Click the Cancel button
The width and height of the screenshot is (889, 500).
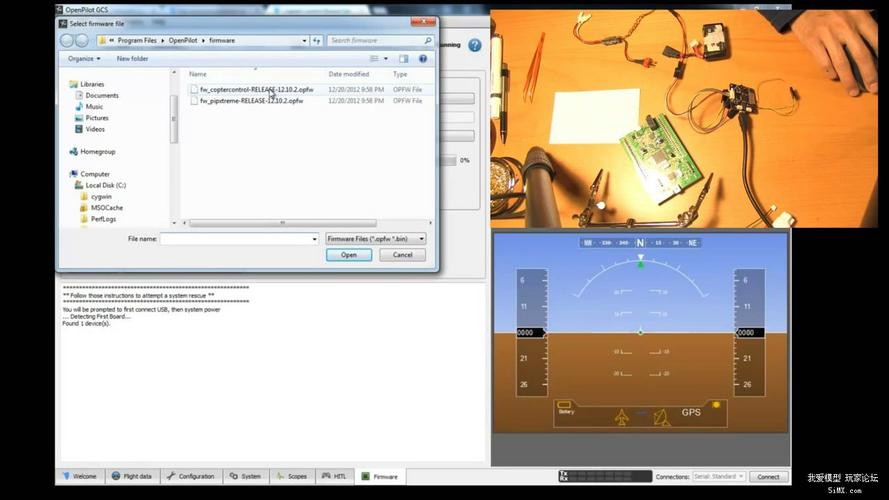point(403,255)
